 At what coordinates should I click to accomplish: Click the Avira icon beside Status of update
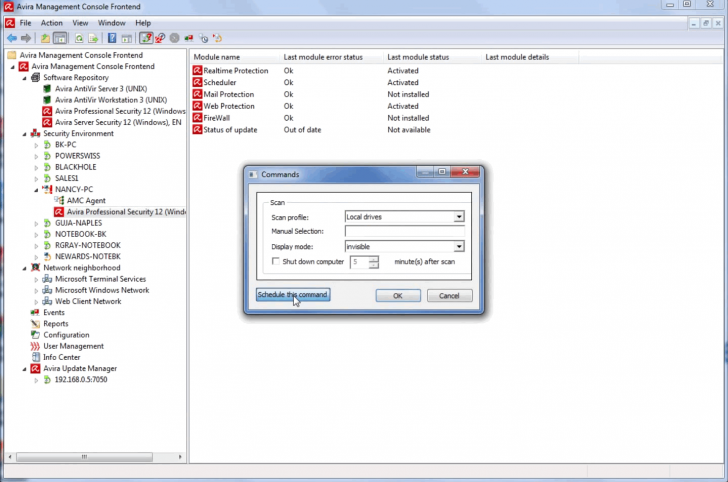[197, 130]
